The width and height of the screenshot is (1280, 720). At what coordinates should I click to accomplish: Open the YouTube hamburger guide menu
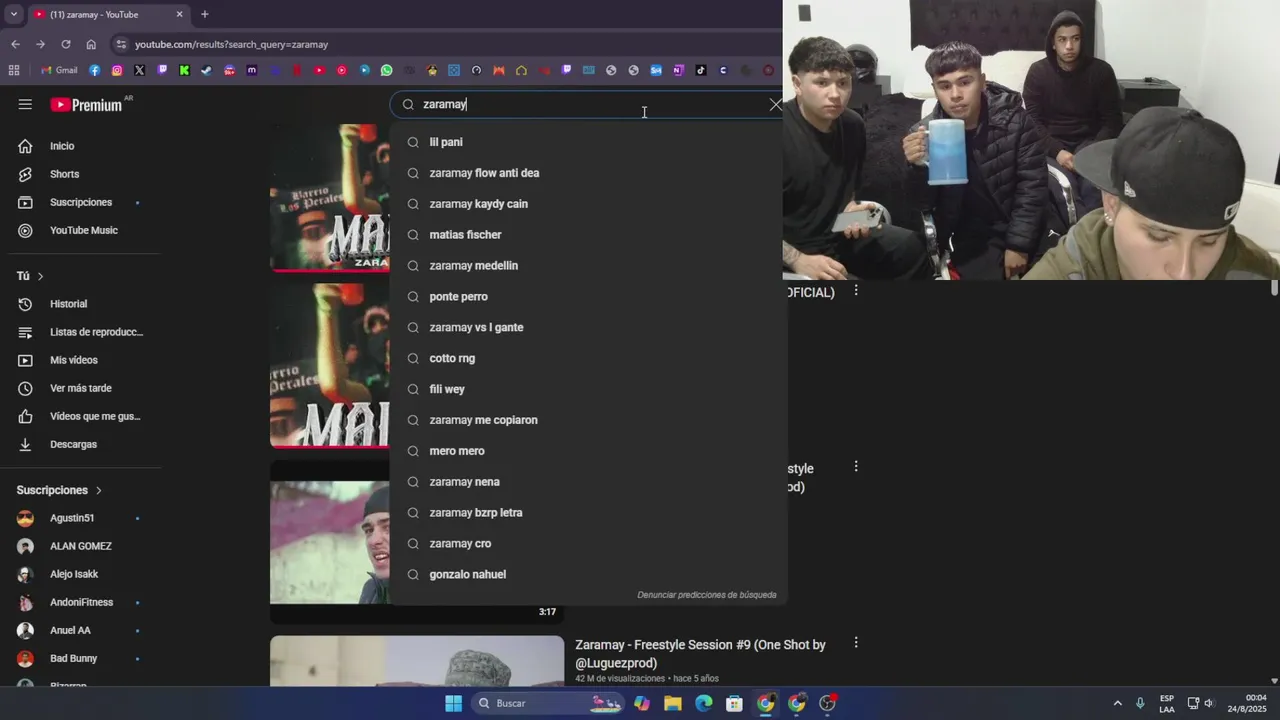tap(25, 104)
